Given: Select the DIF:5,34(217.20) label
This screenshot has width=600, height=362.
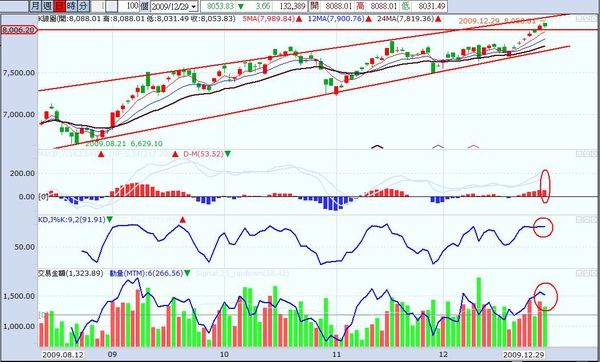Looking at the screenshot, I should click(x=140, y=154).
